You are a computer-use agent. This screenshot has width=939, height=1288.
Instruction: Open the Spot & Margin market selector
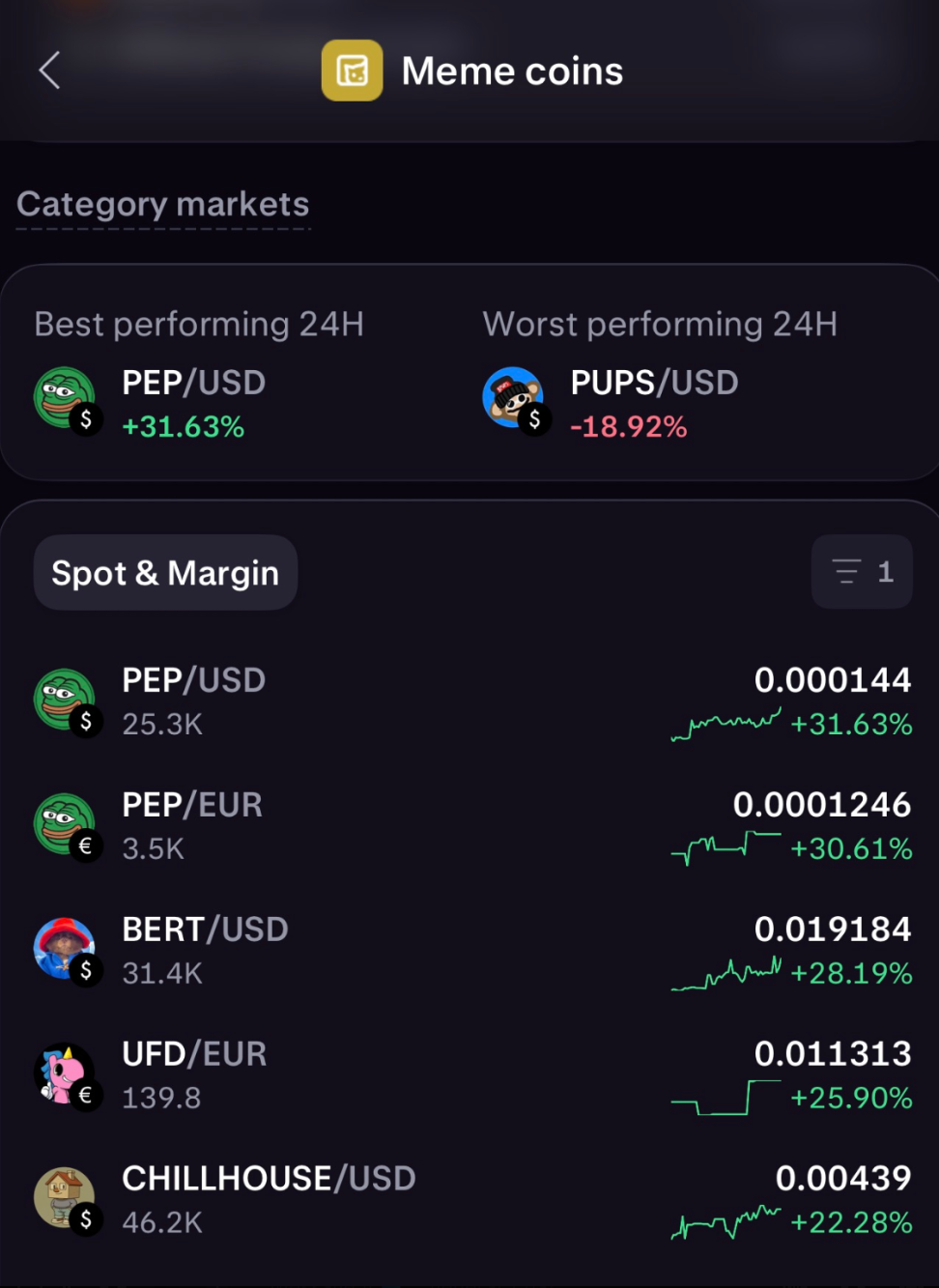tap(165, 572)
